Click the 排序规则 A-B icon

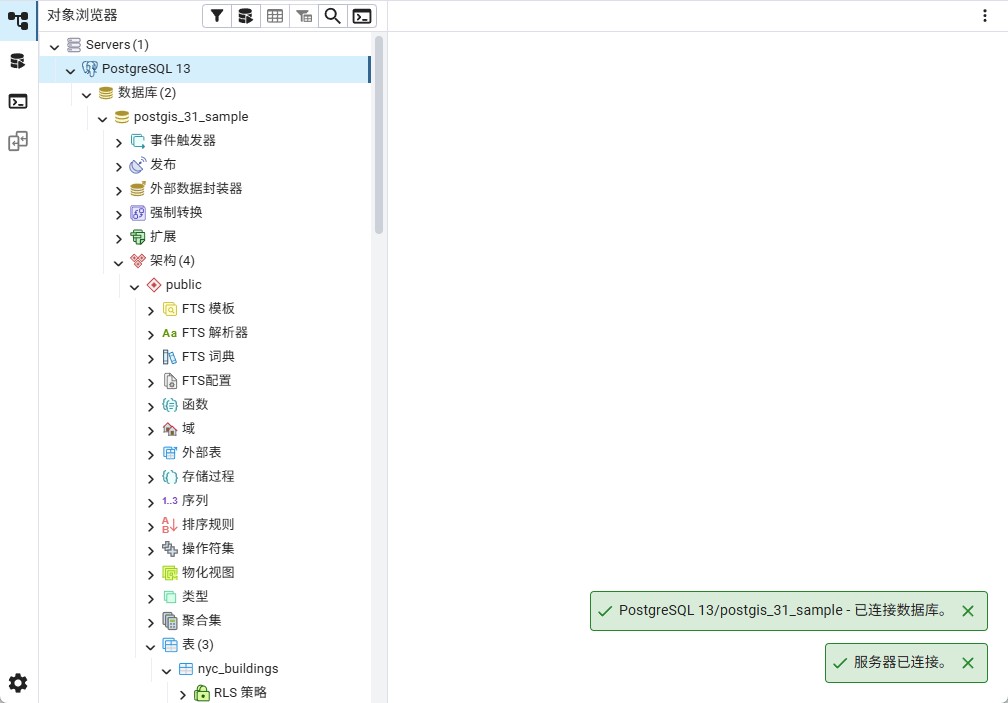pyautogui.click(x=170, y=524)
